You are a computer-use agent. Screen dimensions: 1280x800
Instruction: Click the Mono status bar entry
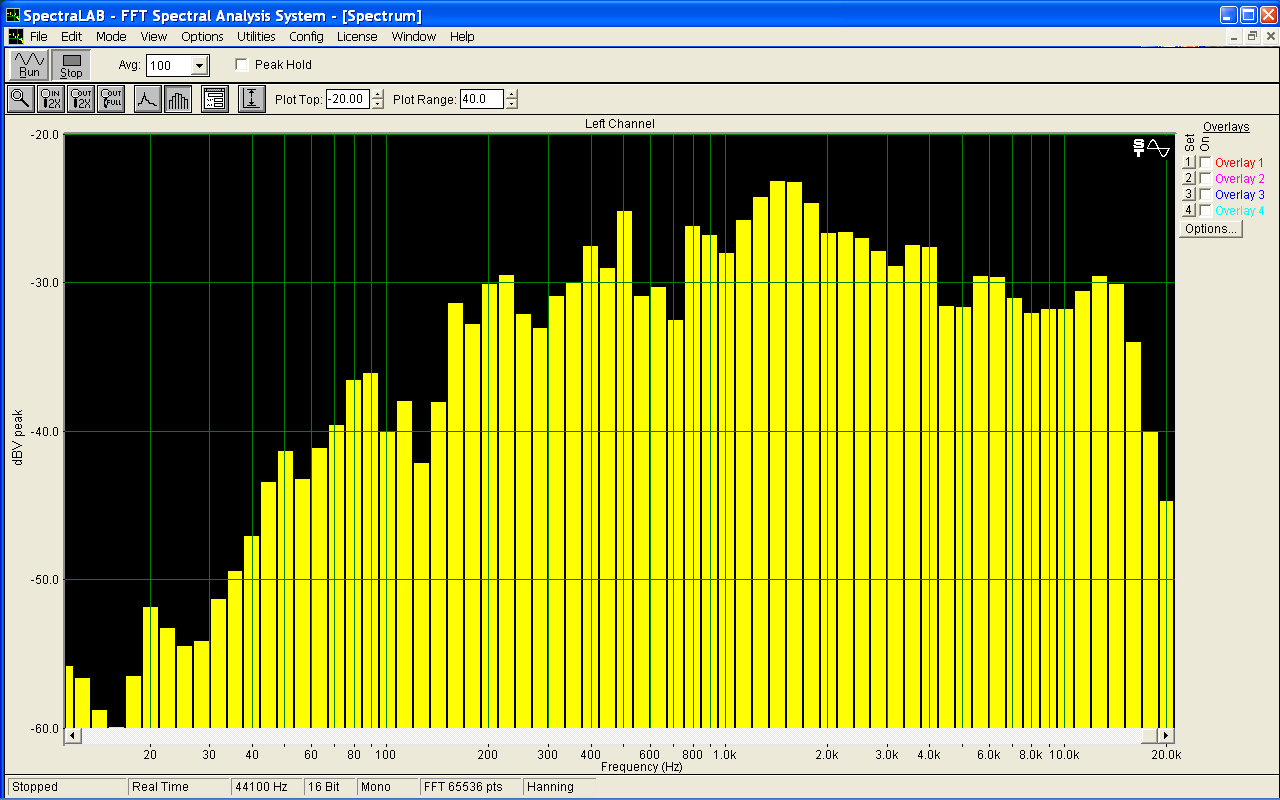[x=387, y=787]
